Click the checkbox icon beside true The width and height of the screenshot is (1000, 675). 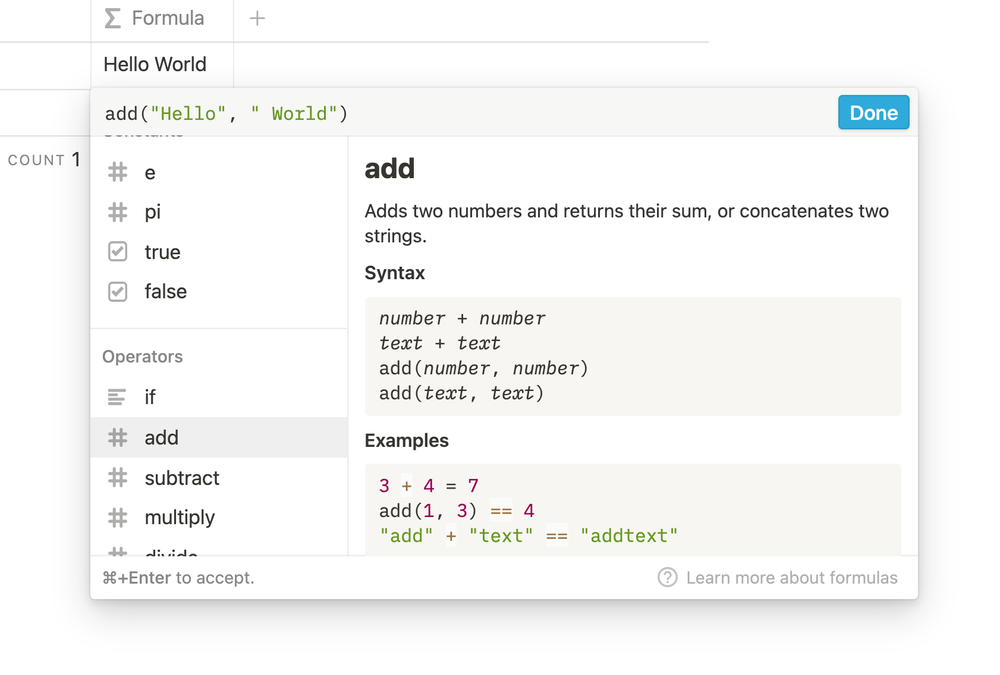(x=117, y=252)
